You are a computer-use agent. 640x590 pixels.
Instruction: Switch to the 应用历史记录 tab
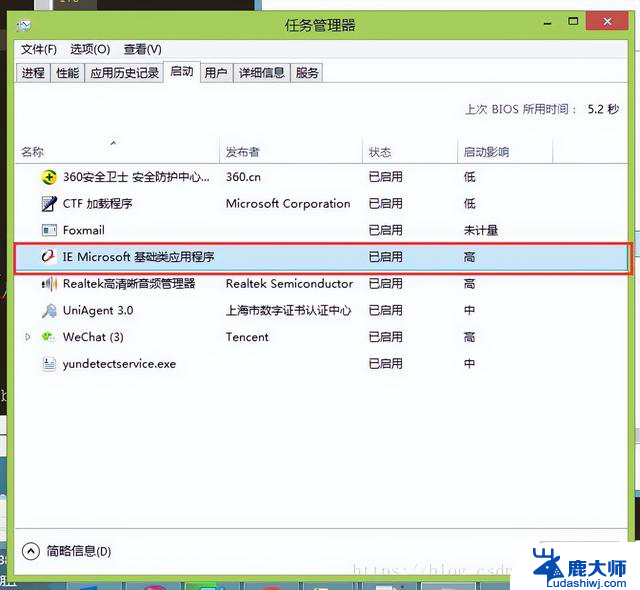124,73
